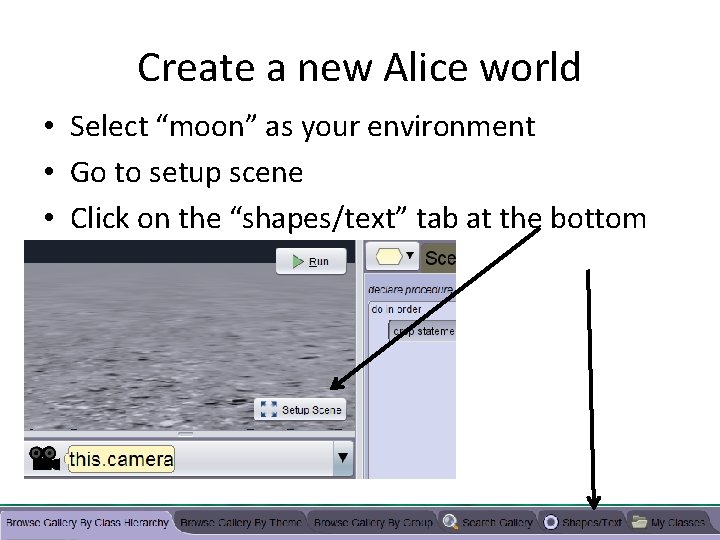Click the green play triangle icon
The image size is (720, 540).
coord(298,261)
